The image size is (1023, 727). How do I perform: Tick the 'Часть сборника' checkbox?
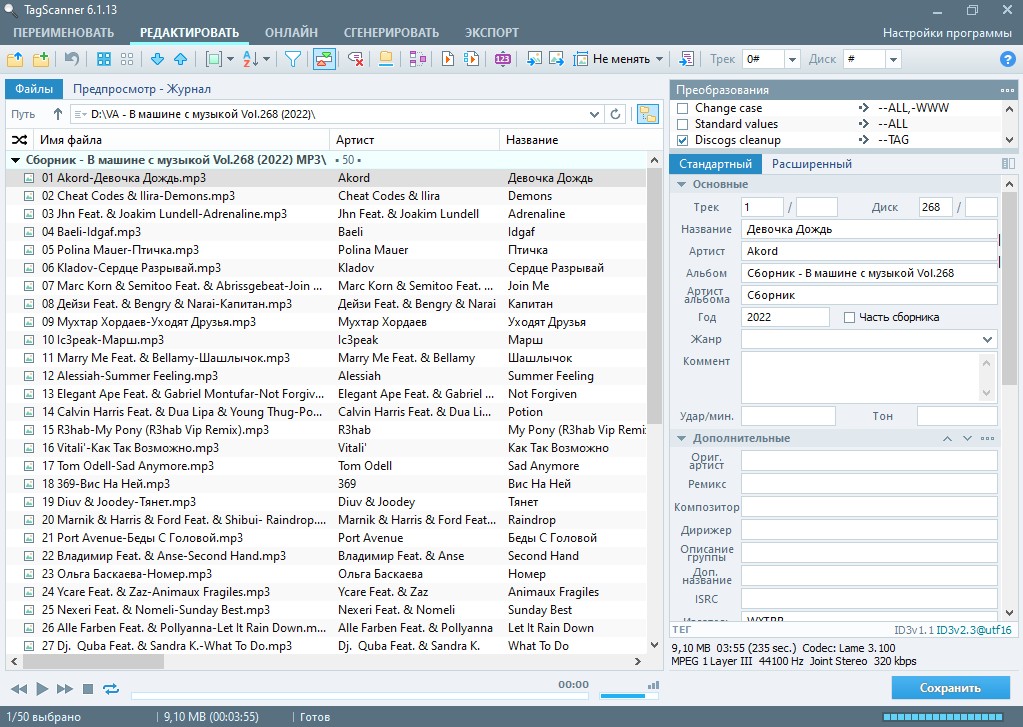tap(850, 318)
